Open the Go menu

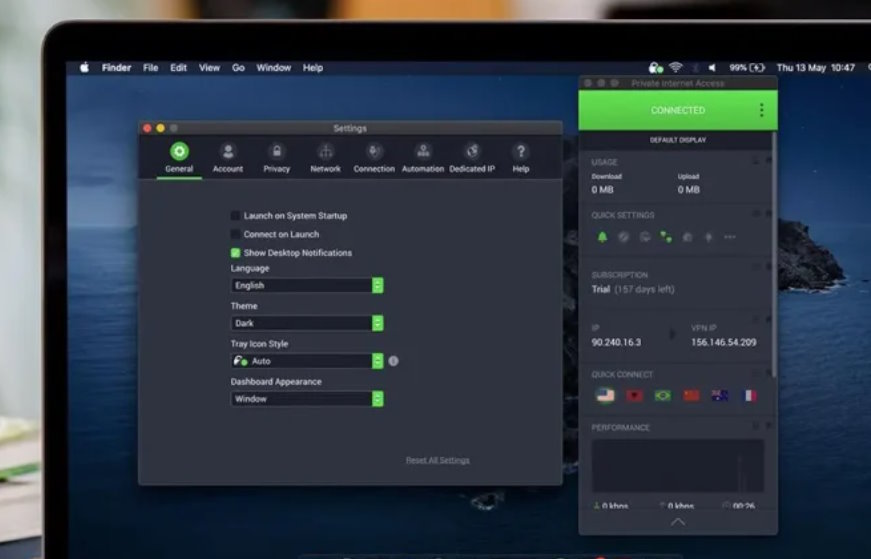(x=238, y=68)
